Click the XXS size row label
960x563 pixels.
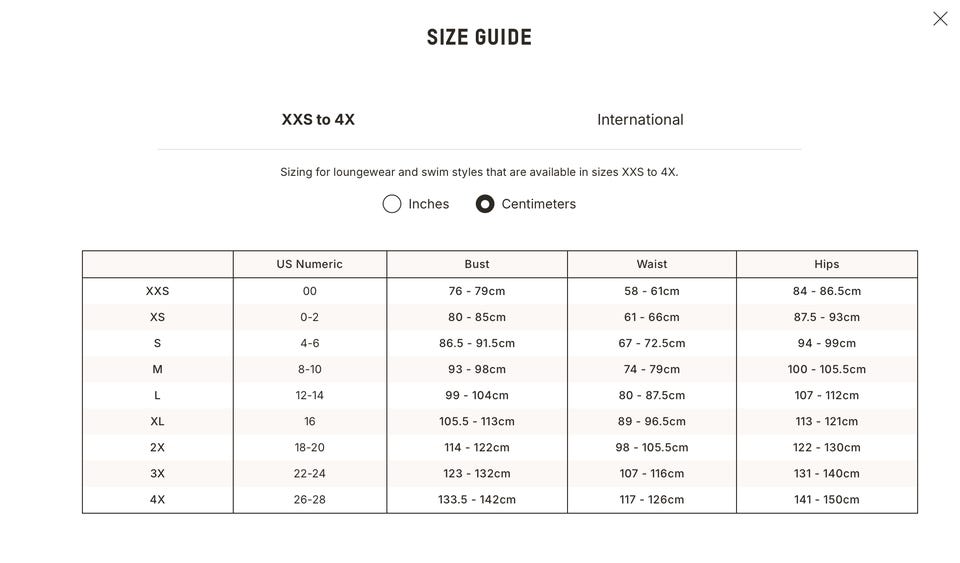point(158,292)
